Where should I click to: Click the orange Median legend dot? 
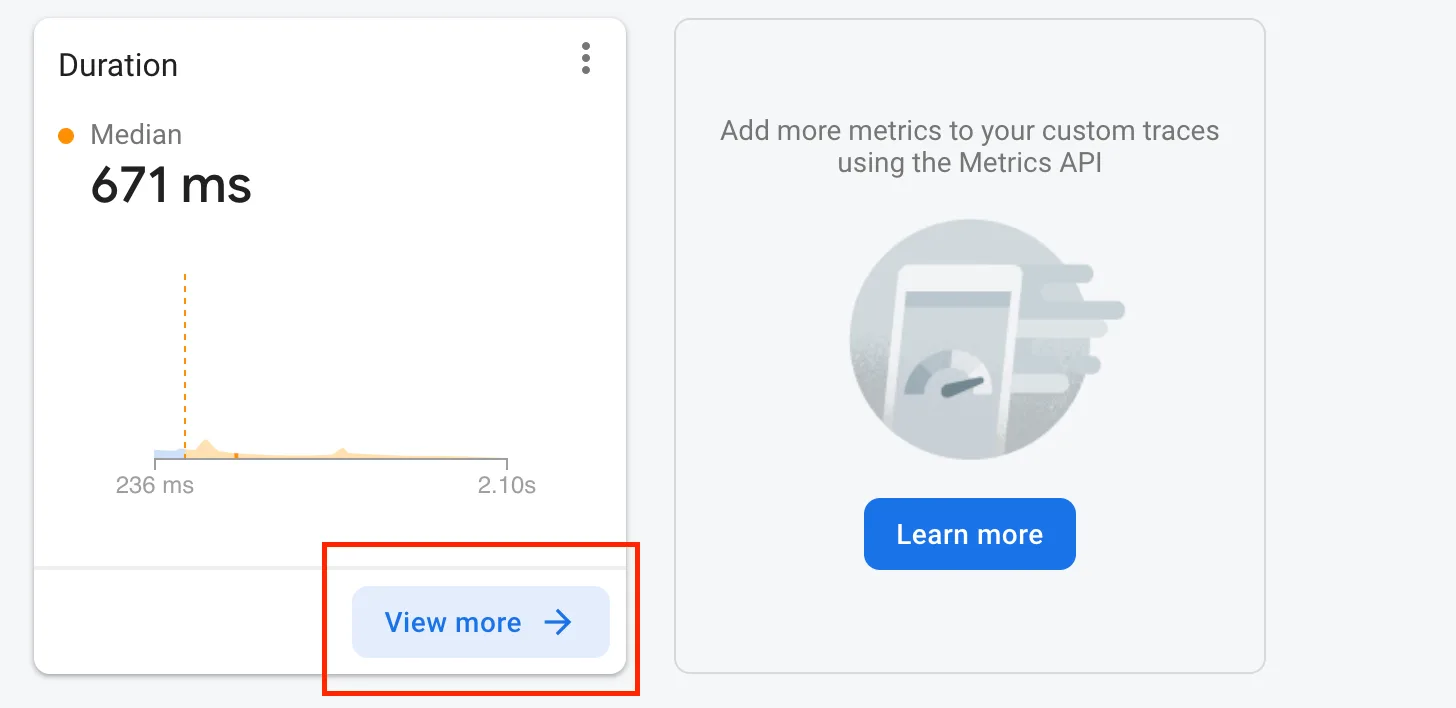point(66,135)
